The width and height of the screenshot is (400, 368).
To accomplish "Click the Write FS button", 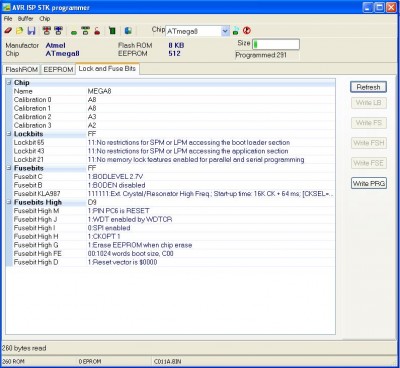I will (x=369, y=123).
